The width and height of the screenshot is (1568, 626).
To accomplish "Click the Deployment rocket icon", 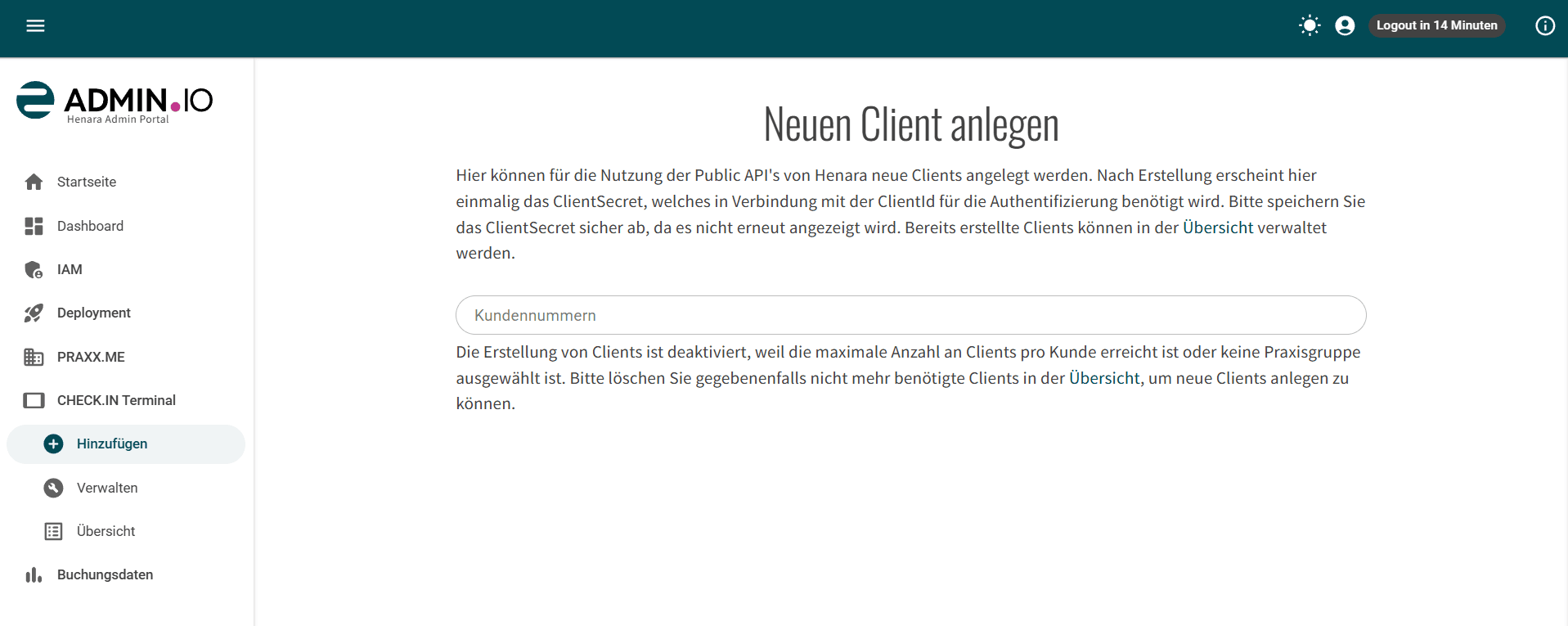I will click(34, 313).
